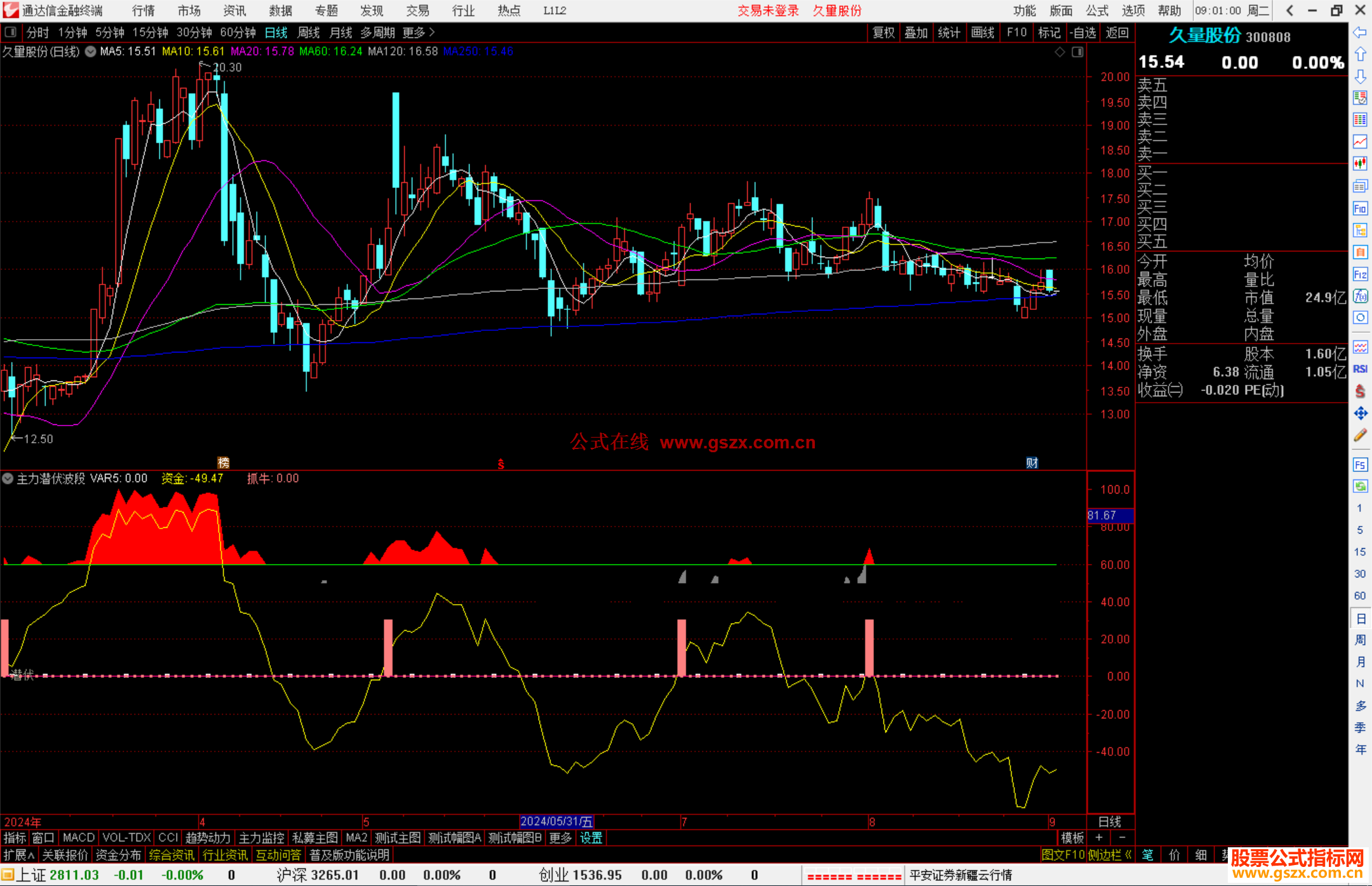Toggle the indicator circle next to 主力潜伏波段
The width and height of the screenshot is (1372, 886).
(8, 478)
